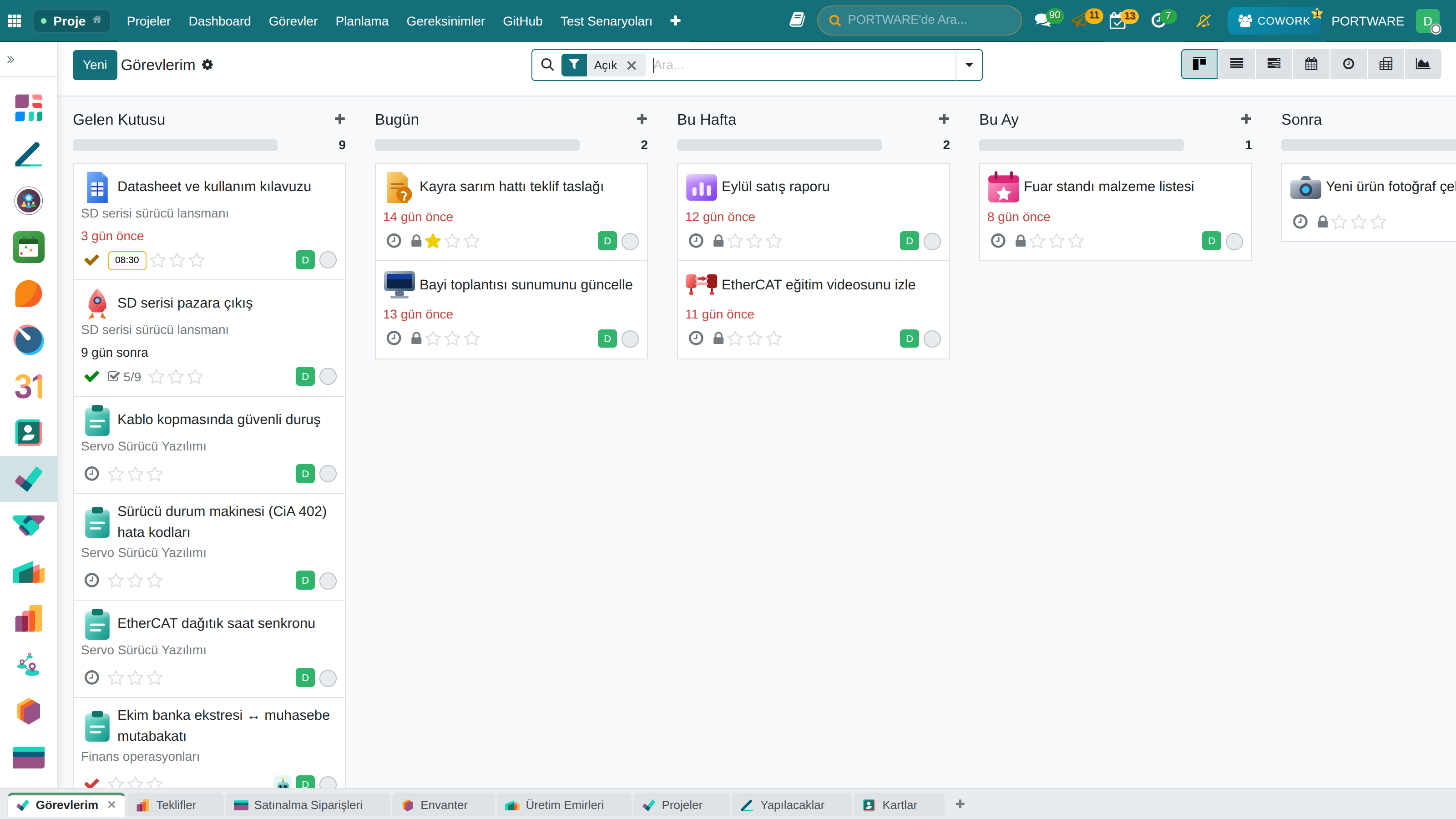Toggle state circle on Fuar standı malzeme listesi
The height and width of the screenshot is (819, 1456).
pyautogui.click(x=1234, y=241)
